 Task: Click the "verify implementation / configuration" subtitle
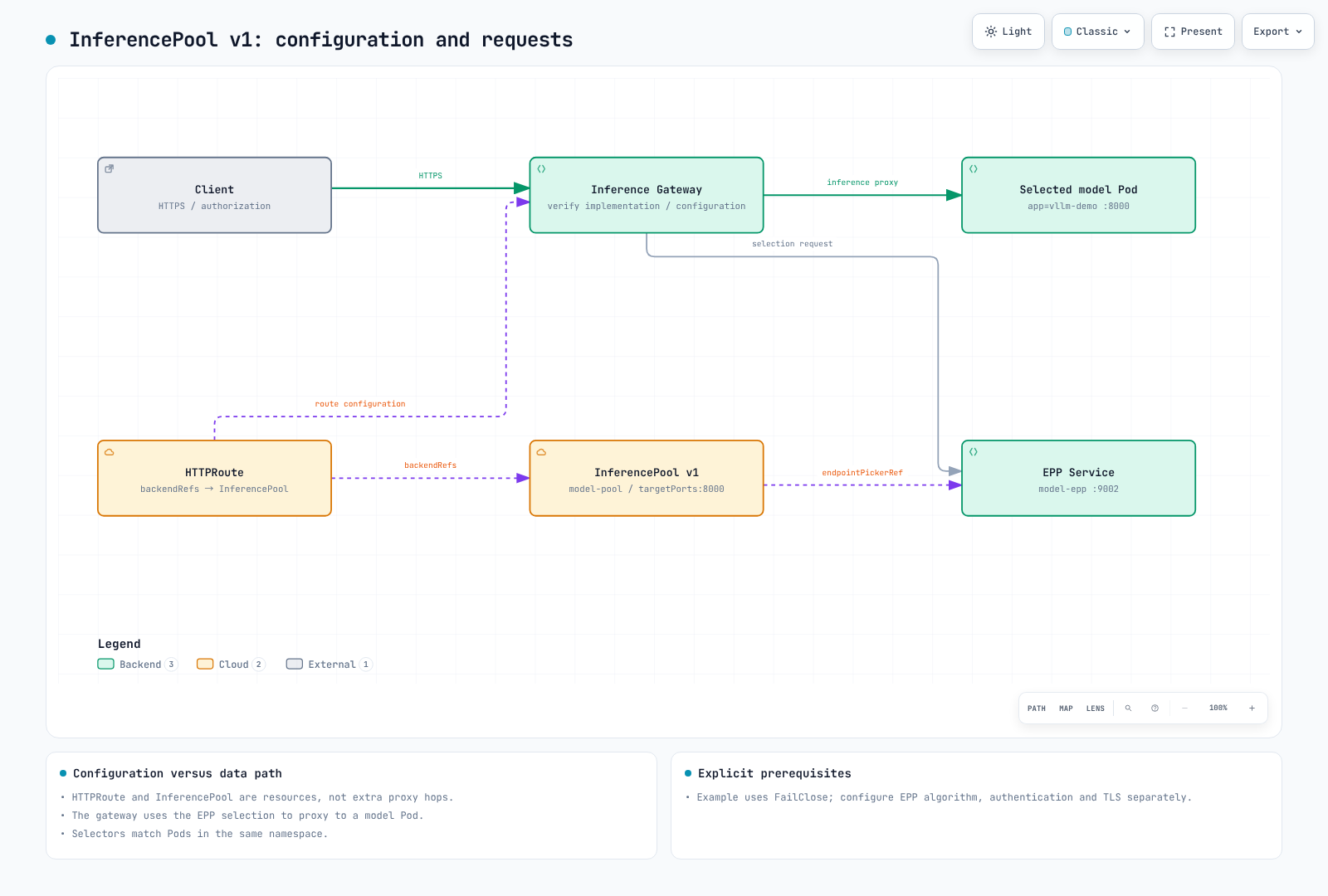647,206
